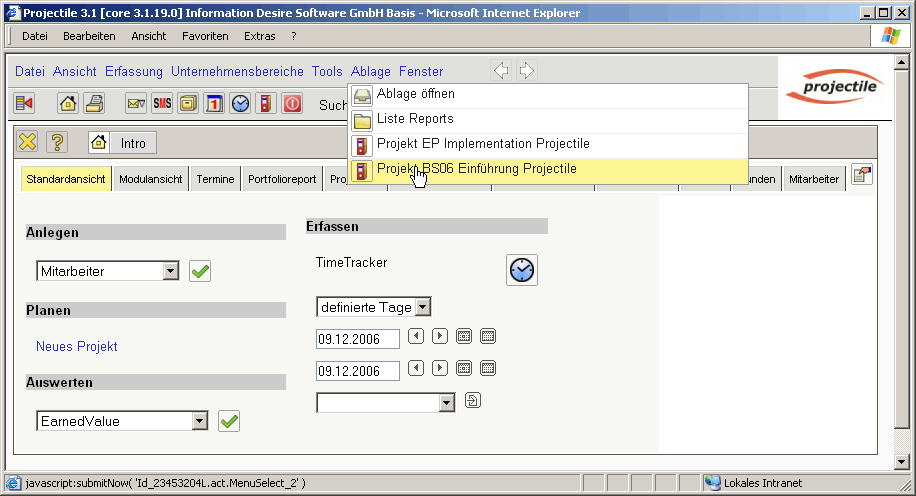This screenshot has width=916, height=496.
Task: Click the home icon in main toolbar
Action: click(x=68, y=103)
